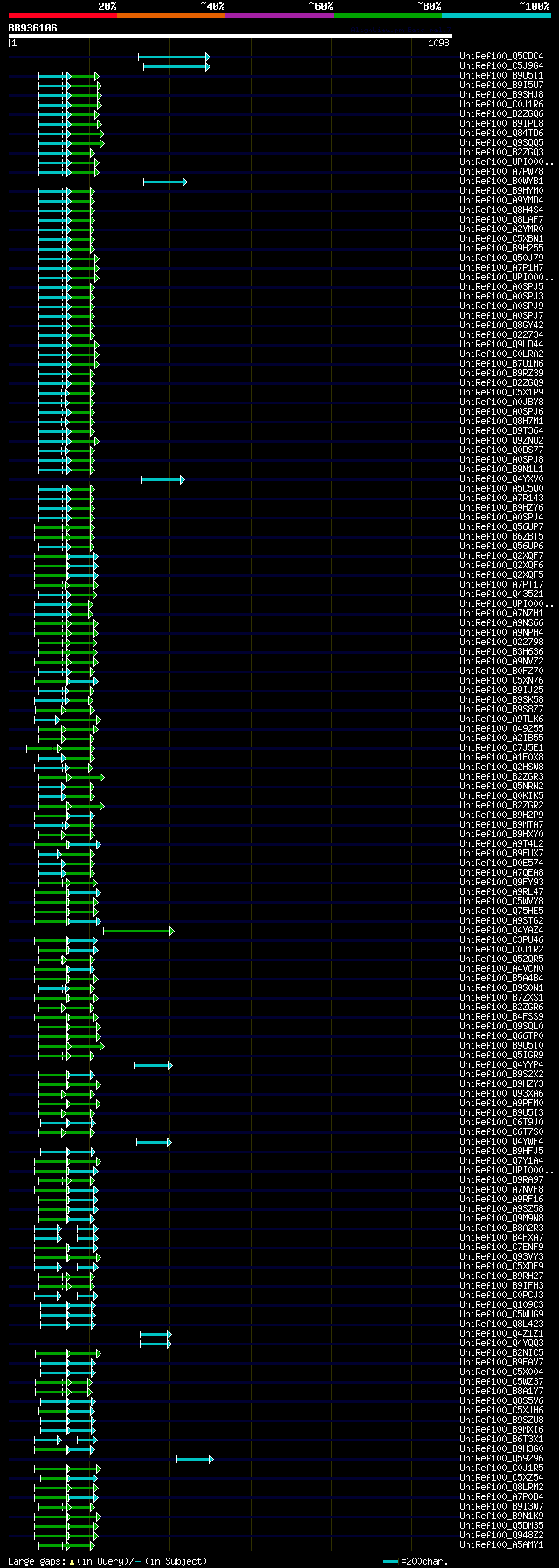Open label UniRef100_O49255
559x1568 pixels.
click(x=501, y=729)
